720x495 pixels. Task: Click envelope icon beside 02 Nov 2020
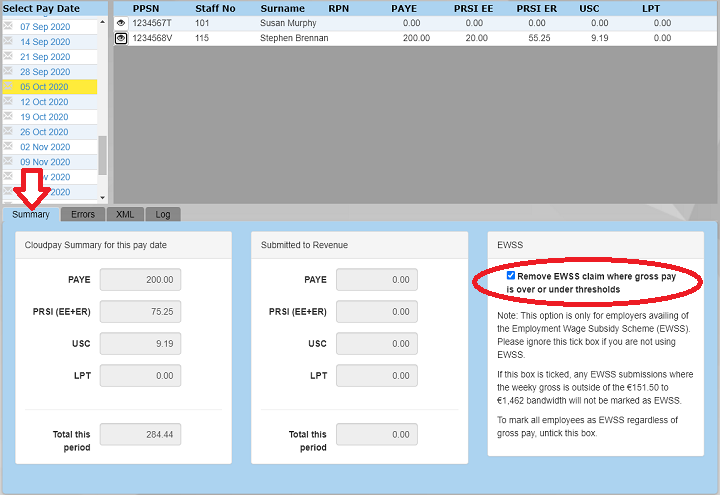8,147
